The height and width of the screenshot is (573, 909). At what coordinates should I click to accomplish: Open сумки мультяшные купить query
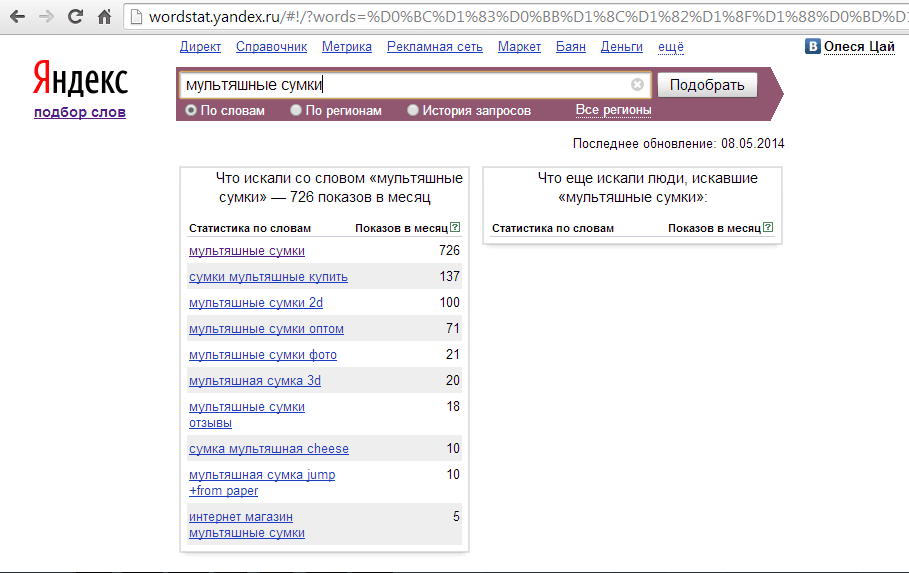click(x=268, y=277)
